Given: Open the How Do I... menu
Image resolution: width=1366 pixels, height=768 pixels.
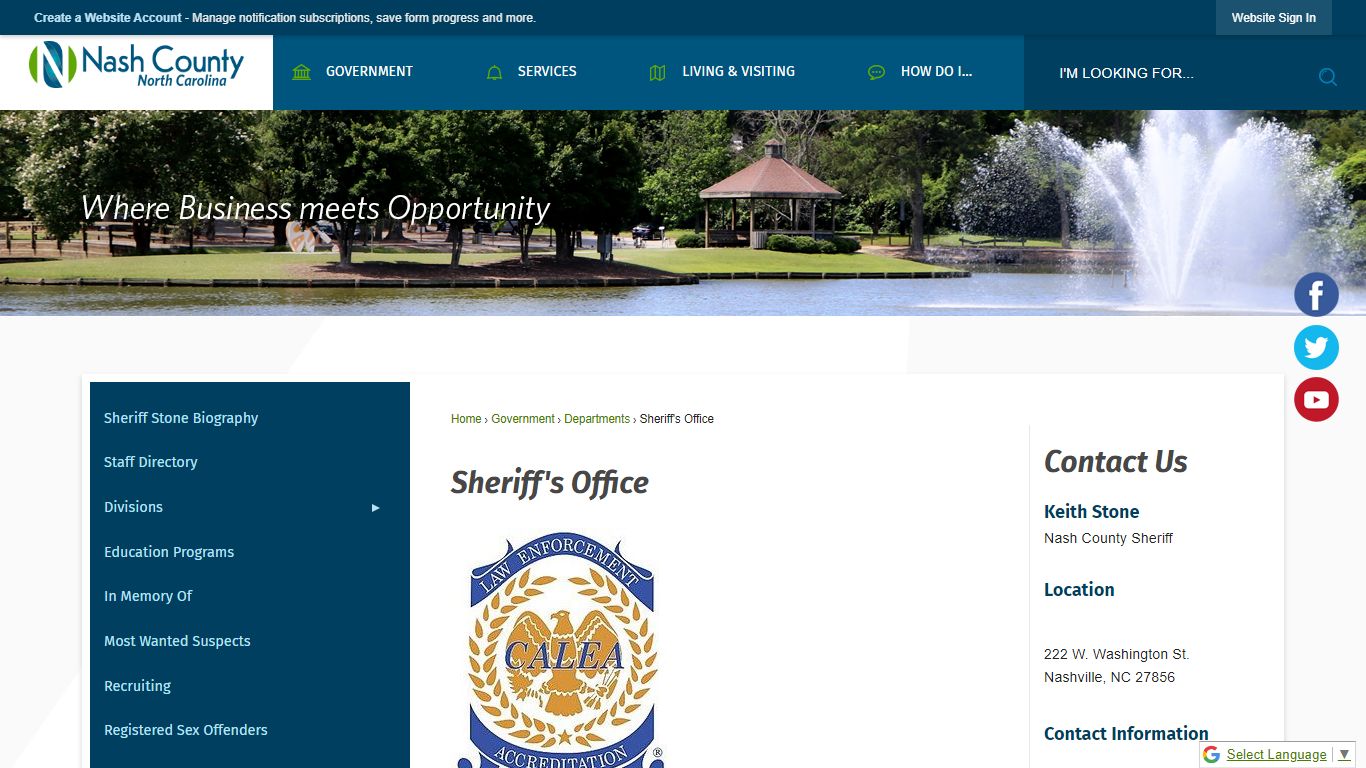Looking at the screenshot, I should click(920, 72).
